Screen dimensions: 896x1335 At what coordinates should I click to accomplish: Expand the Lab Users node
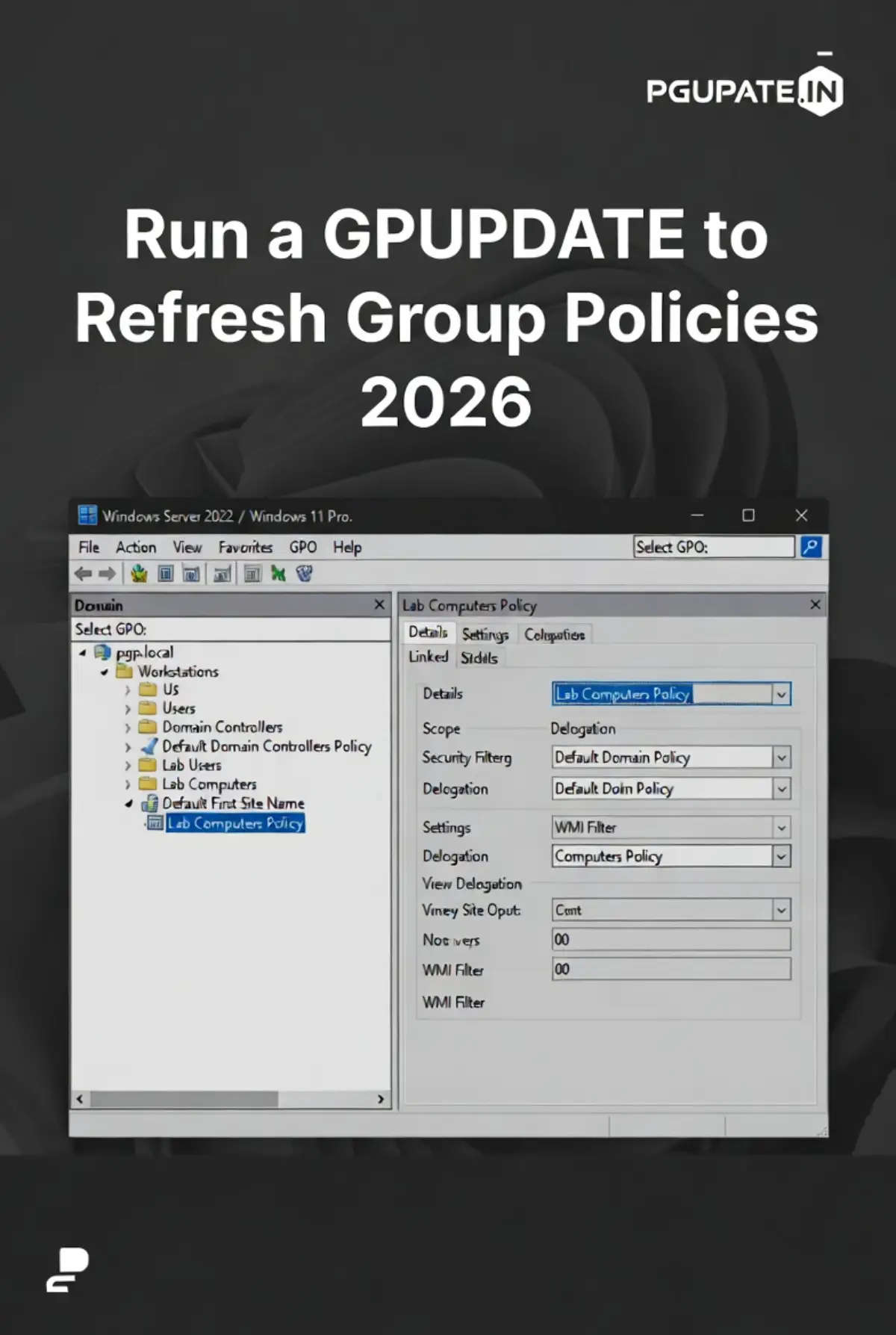pos(128,766)
